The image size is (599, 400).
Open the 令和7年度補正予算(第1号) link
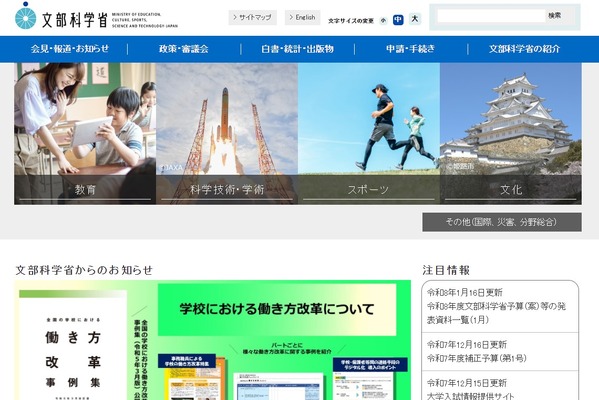477,358
